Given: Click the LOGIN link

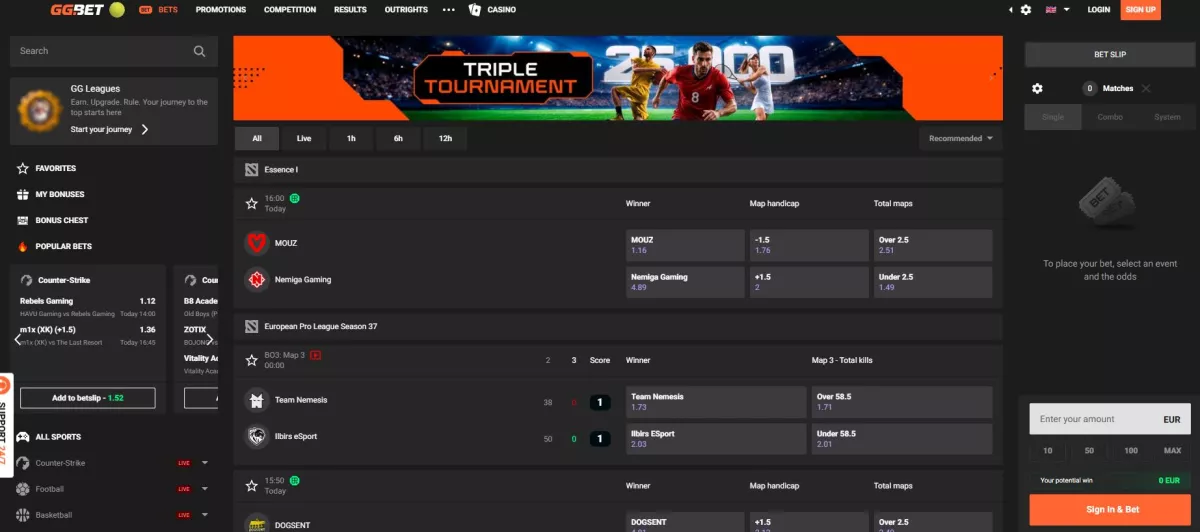Looking at the screenshot, I should coord(1099,10).
